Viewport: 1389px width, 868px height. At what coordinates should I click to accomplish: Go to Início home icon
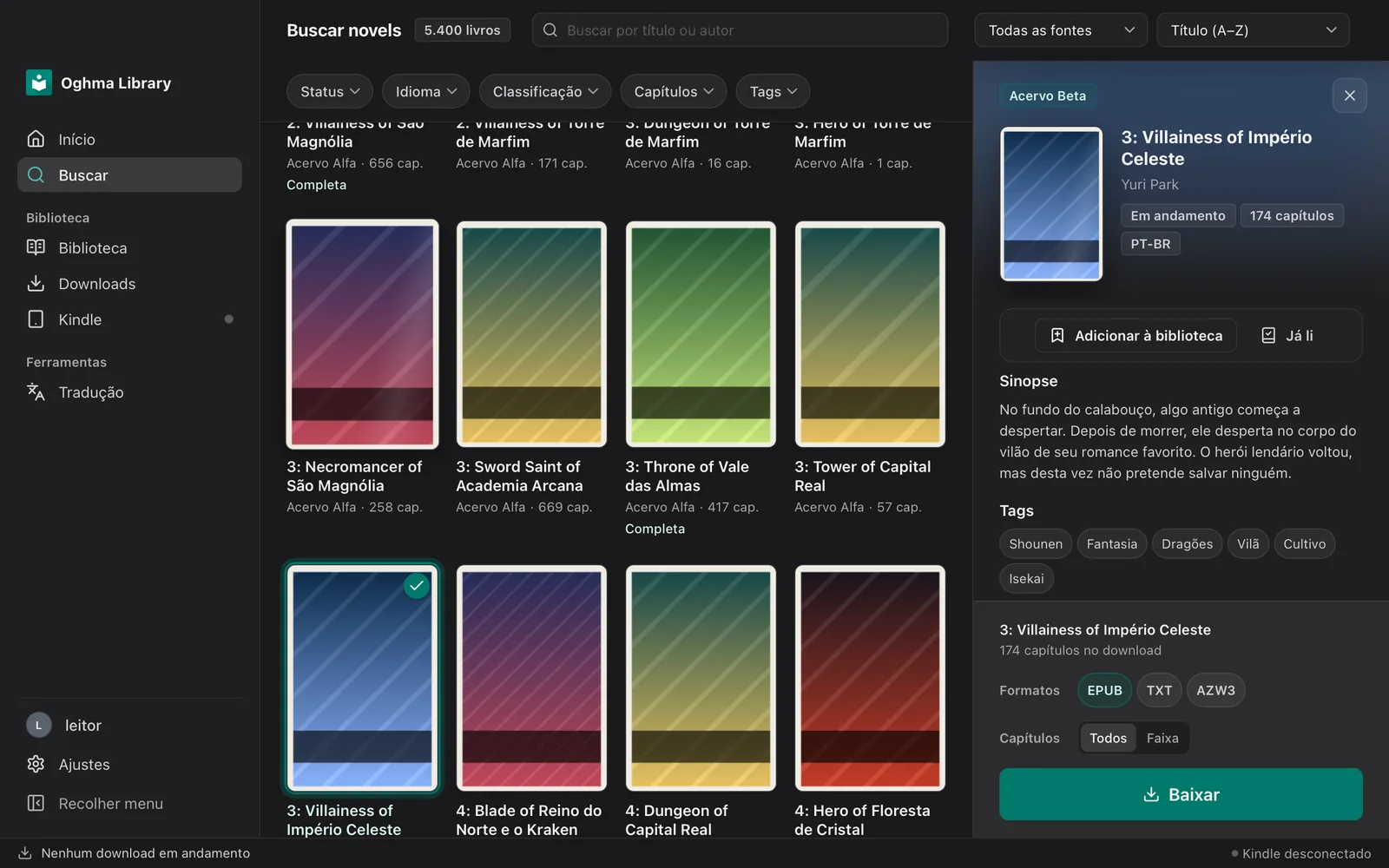(36, 139)
